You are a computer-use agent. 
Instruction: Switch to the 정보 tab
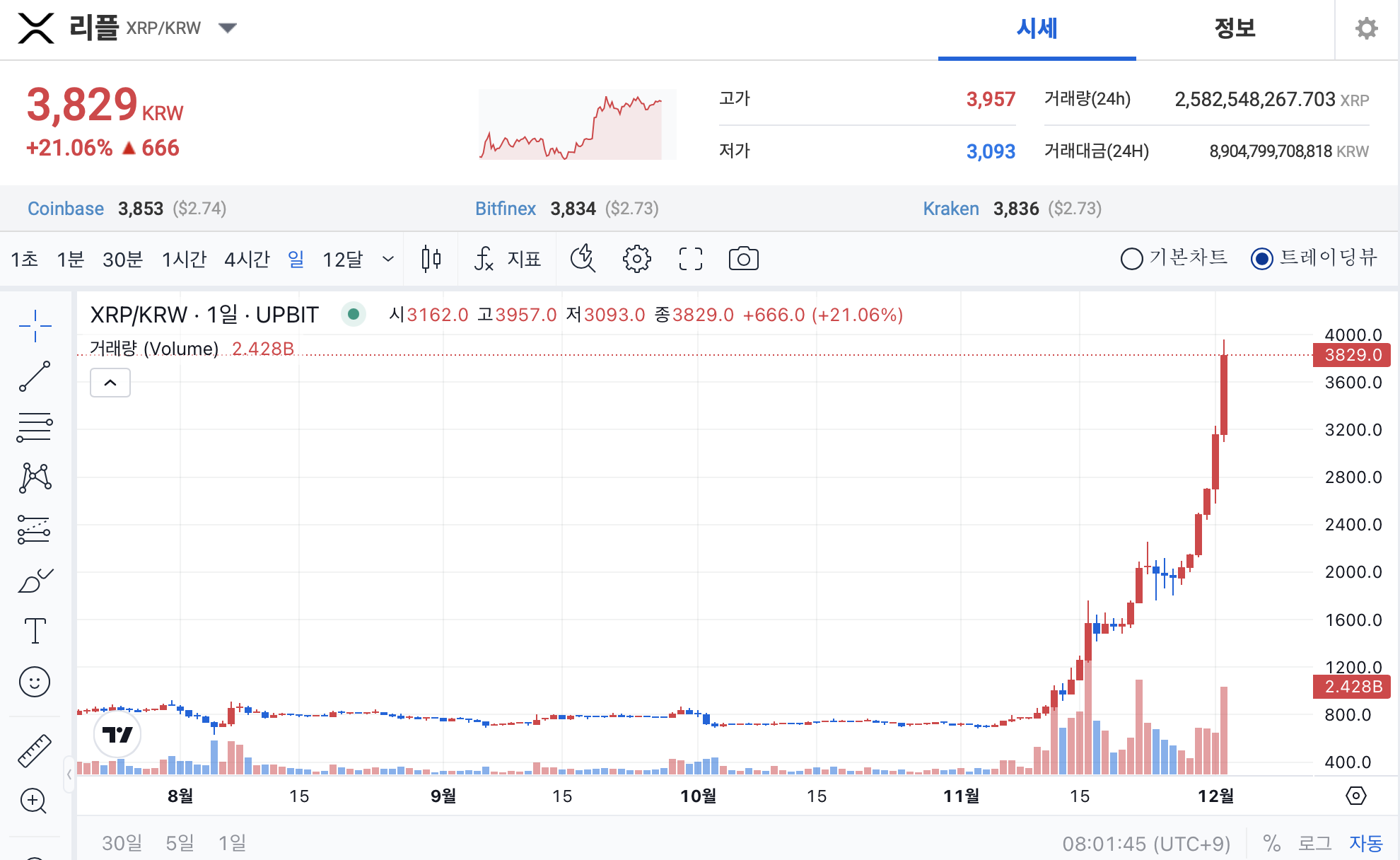click(x=1235, y=28)
